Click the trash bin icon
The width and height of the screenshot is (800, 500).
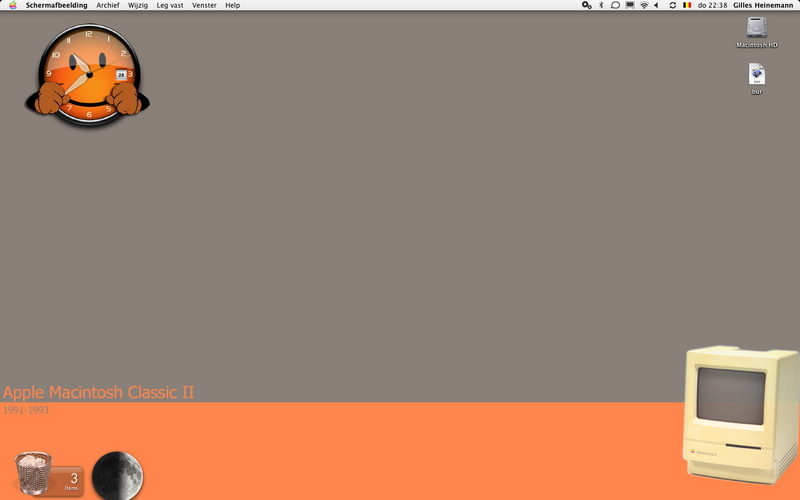tap(33, 472)
